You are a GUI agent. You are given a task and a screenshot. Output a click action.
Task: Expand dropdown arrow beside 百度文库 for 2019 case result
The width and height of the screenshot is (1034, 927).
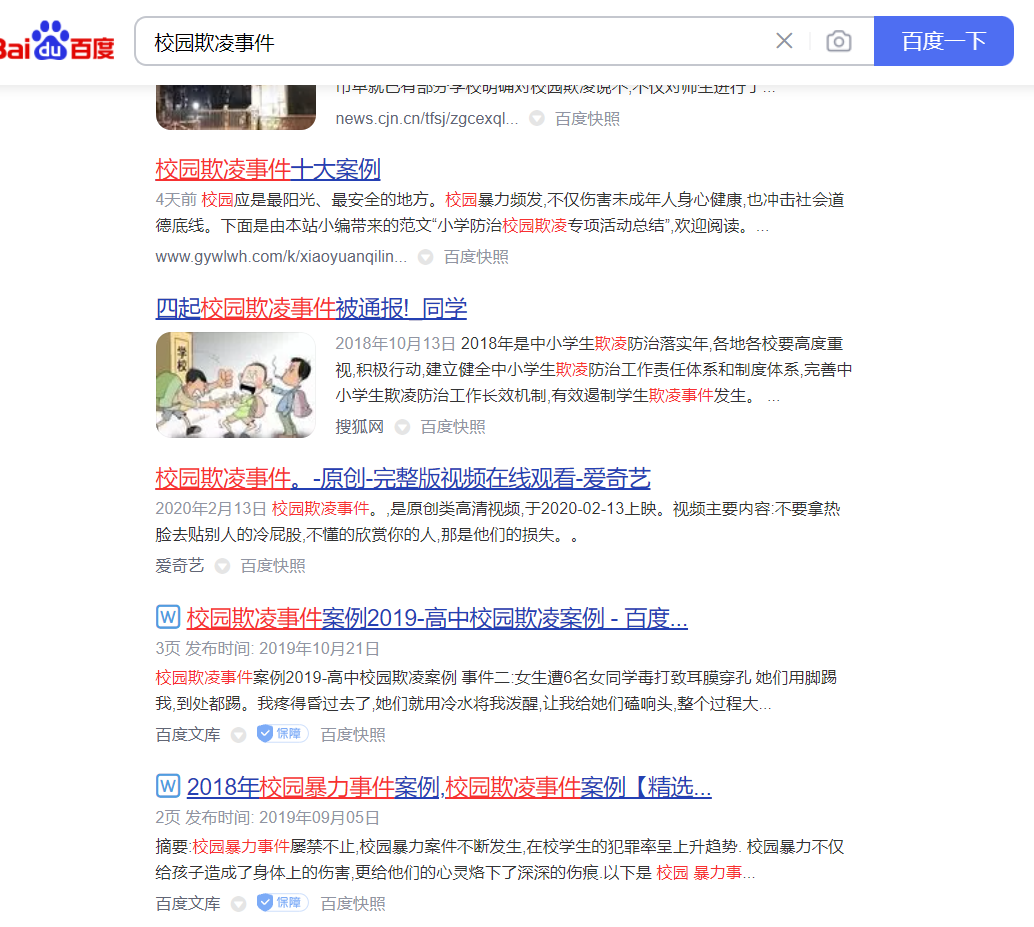tap(238, 735)
